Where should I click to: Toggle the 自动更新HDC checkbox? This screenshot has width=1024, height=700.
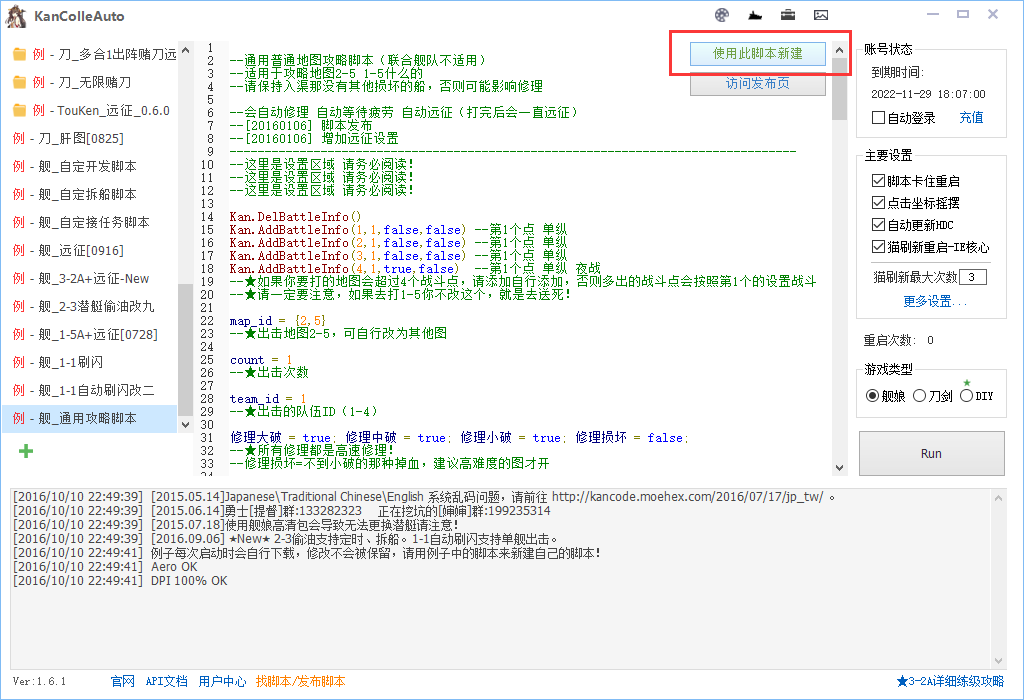[878, 225]
